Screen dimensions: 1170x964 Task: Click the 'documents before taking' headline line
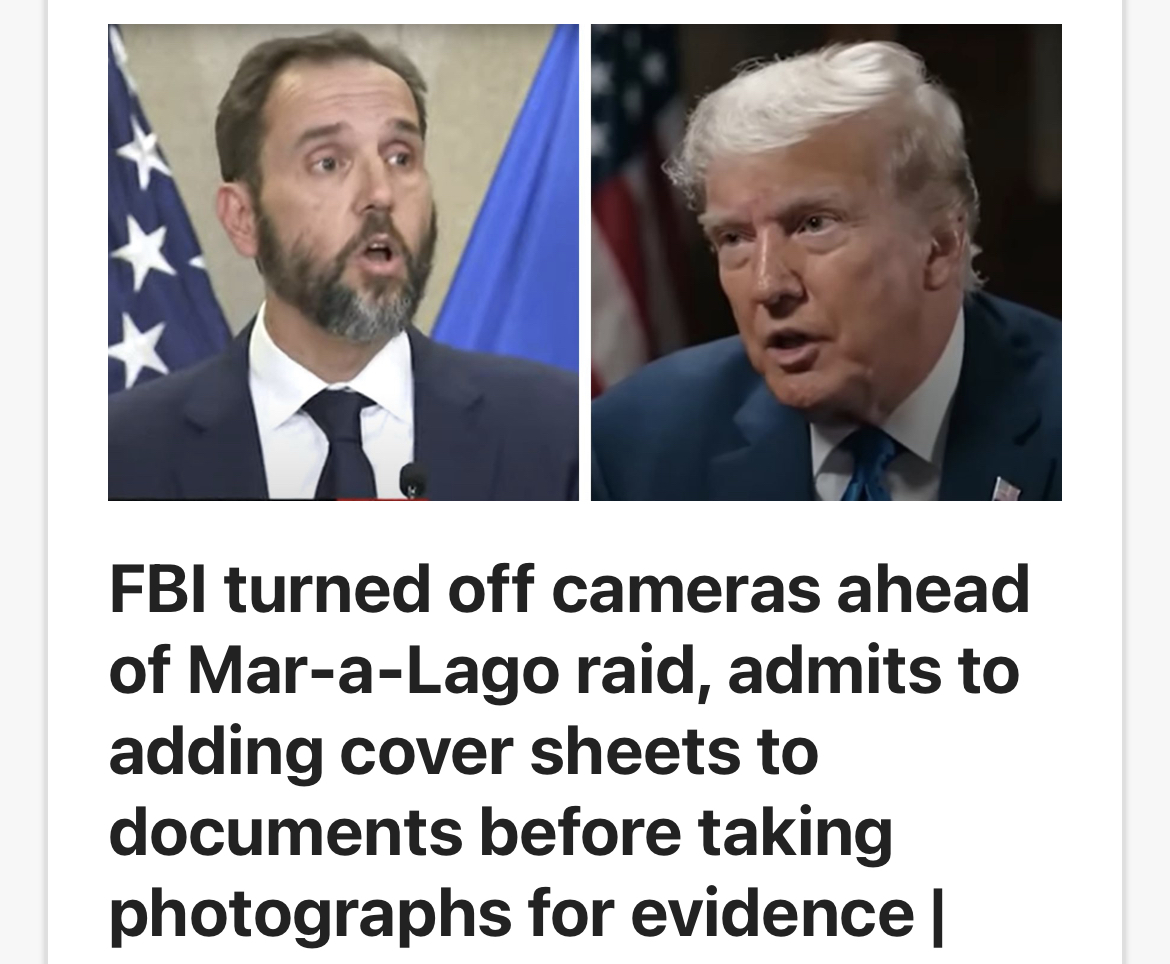click(501, 832)
